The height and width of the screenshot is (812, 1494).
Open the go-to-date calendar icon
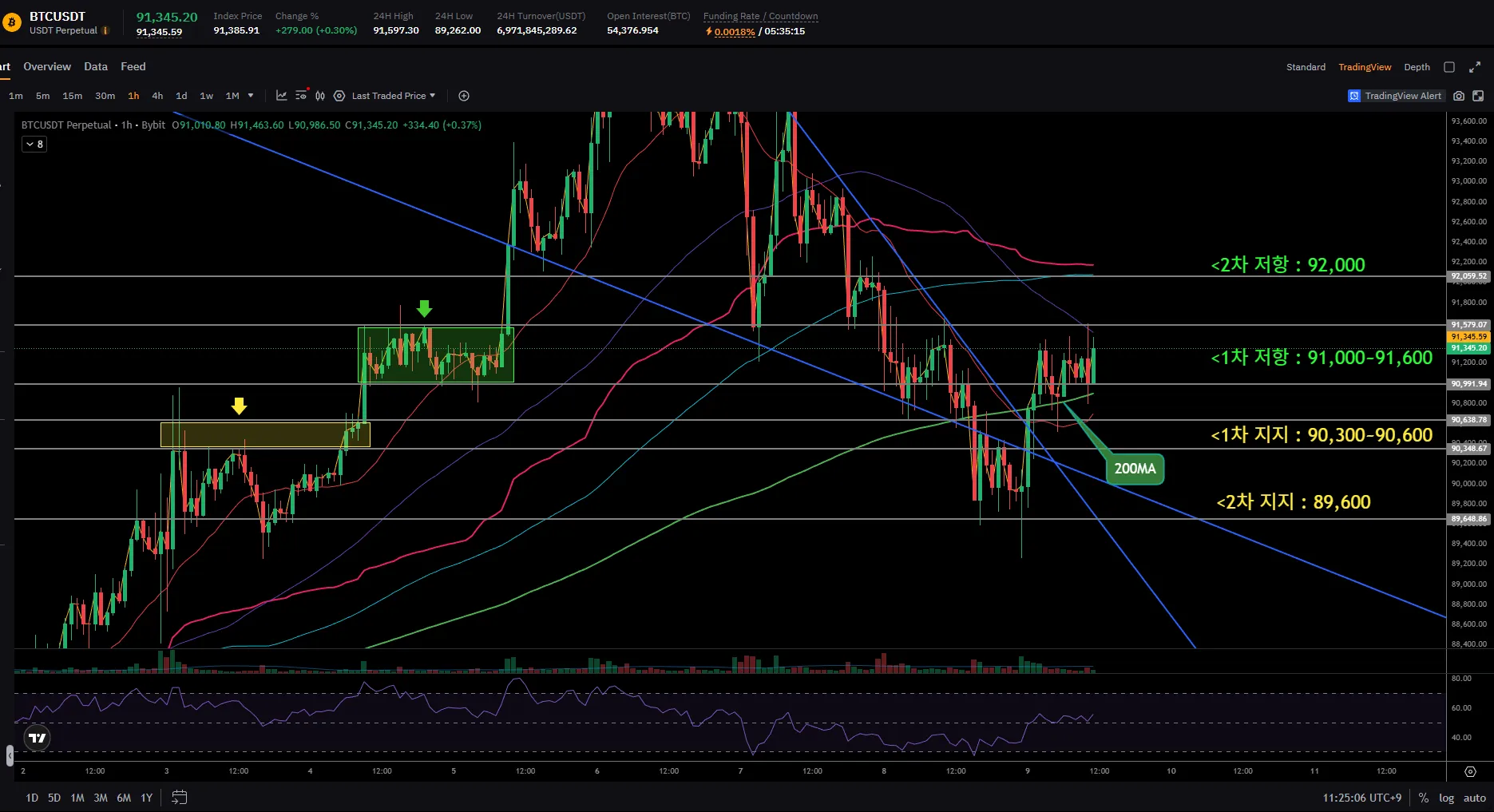coord(180,798)
